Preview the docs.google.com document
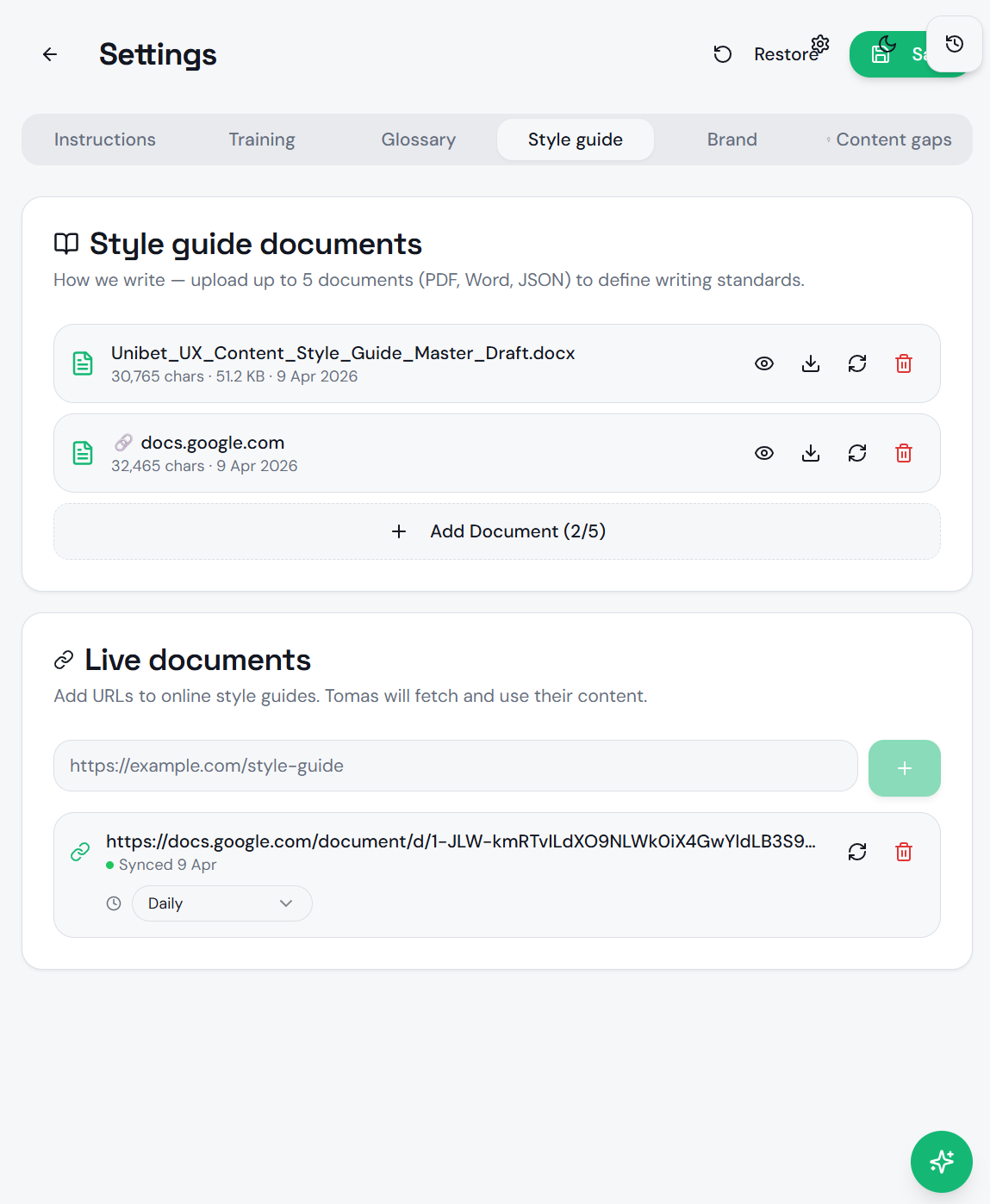 763,453
